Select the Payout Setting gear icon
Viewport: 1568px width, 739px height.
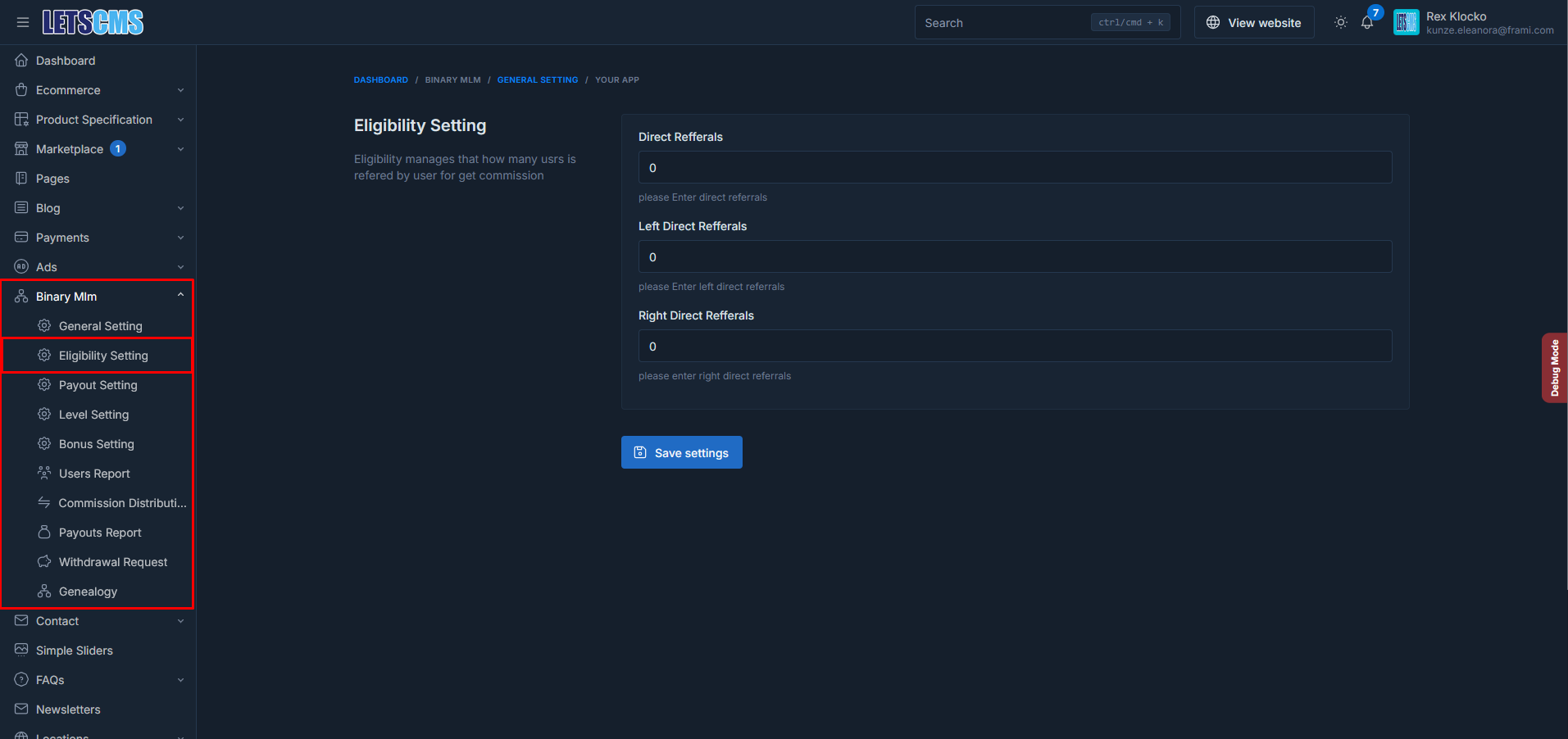(x=44, y=384)
